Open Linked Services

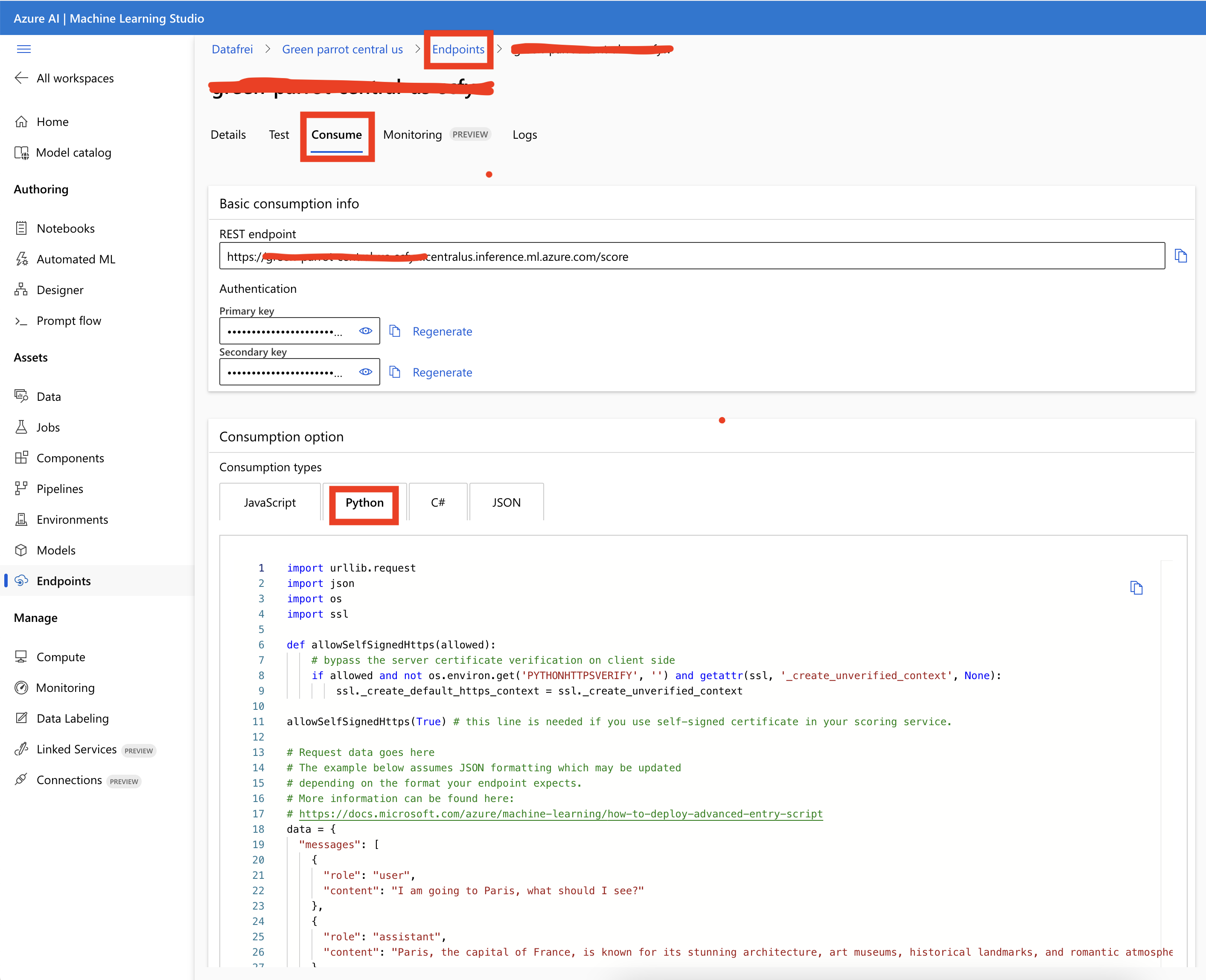click(84, 749)
